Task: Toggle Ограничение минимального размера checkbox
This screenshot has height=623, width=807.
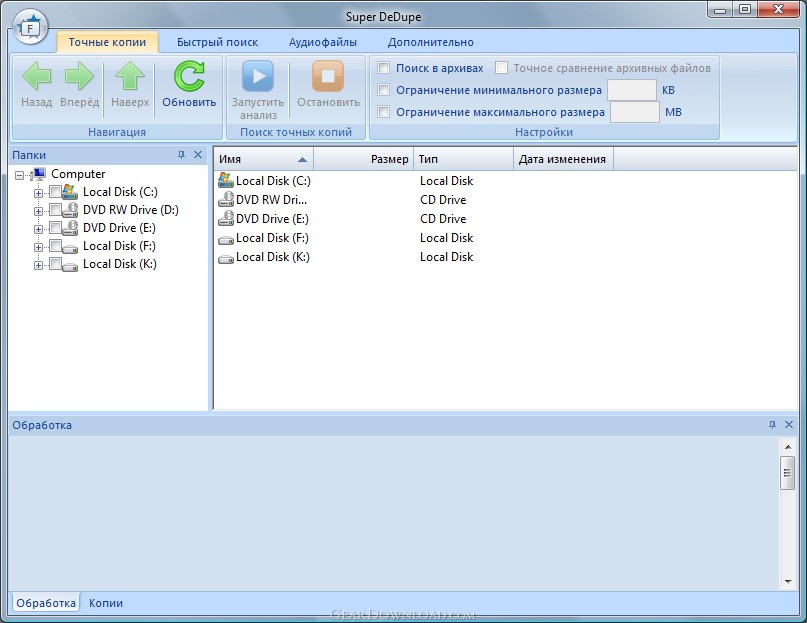Action: point(383,90)
